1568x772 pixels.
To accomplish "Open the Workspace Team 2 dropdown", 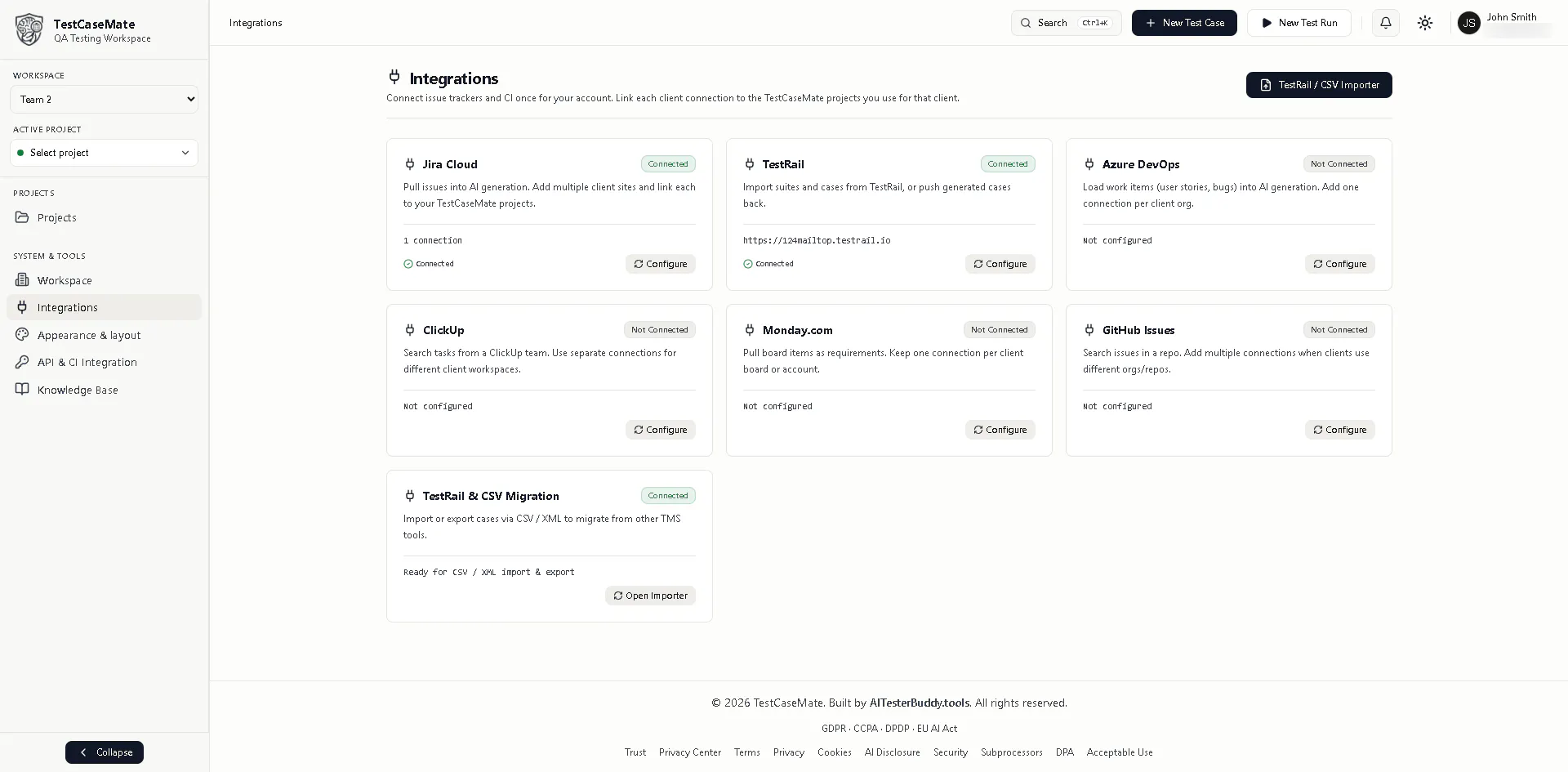I will (104, 100).
